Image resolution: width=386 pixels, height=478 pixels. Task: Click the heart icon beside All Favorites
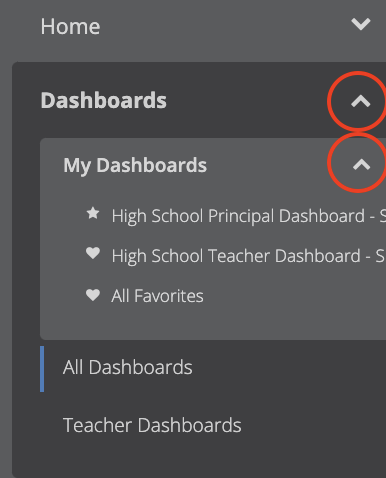pos(93,295)
